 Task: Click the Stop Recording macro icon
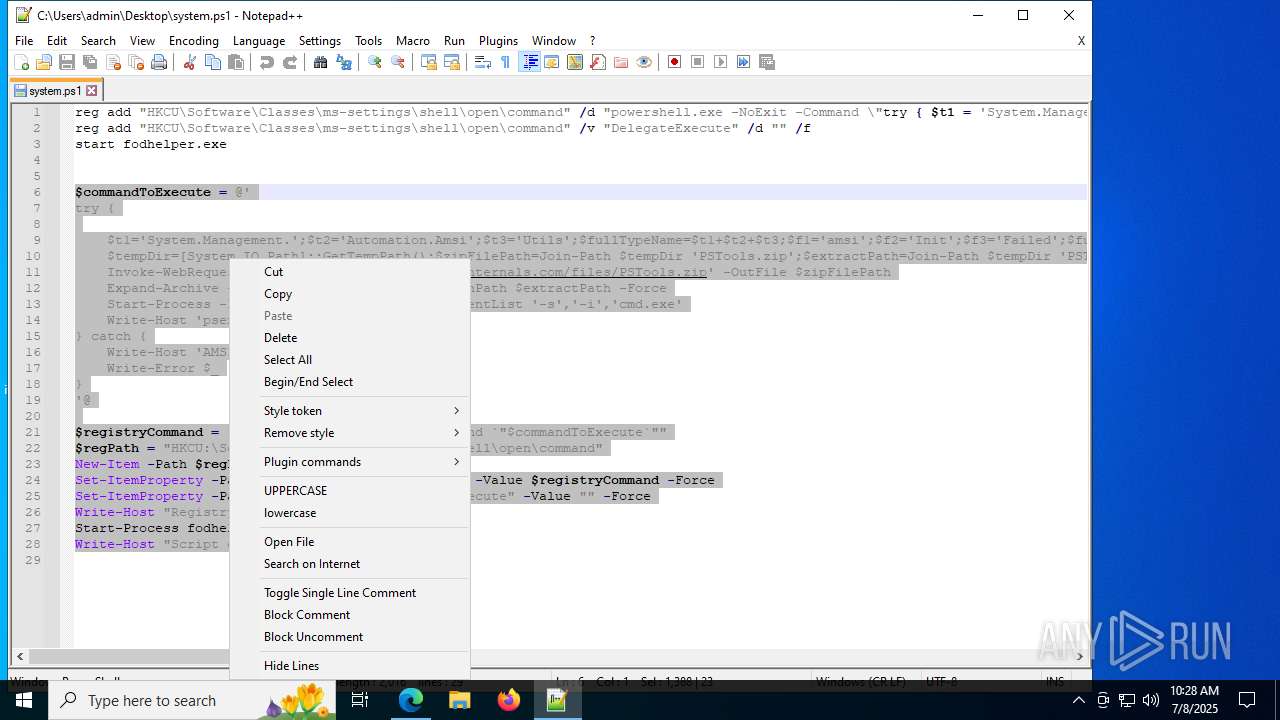[697, 62]
